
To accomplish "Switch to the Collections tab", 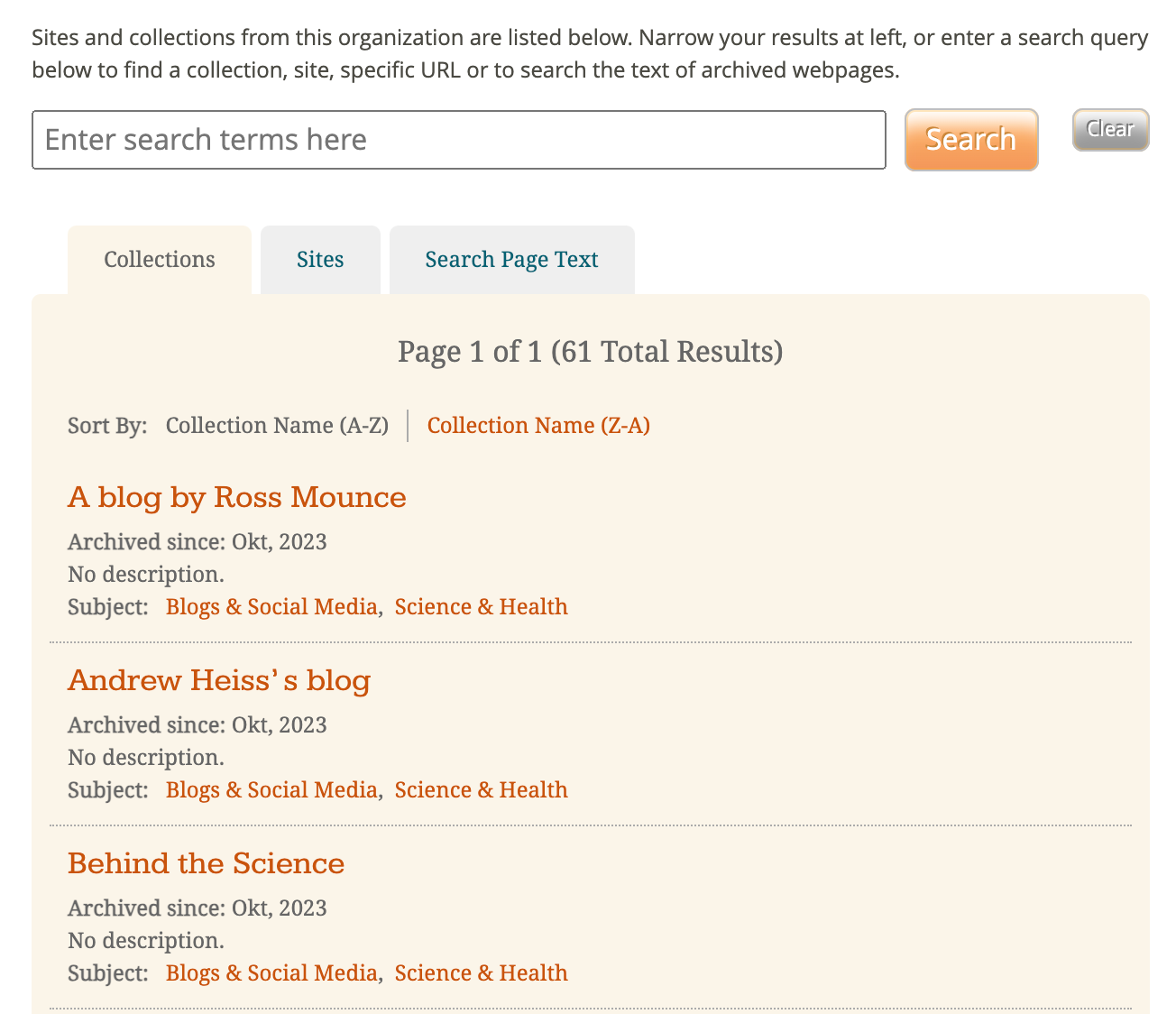I will click(x=160, y=260).
